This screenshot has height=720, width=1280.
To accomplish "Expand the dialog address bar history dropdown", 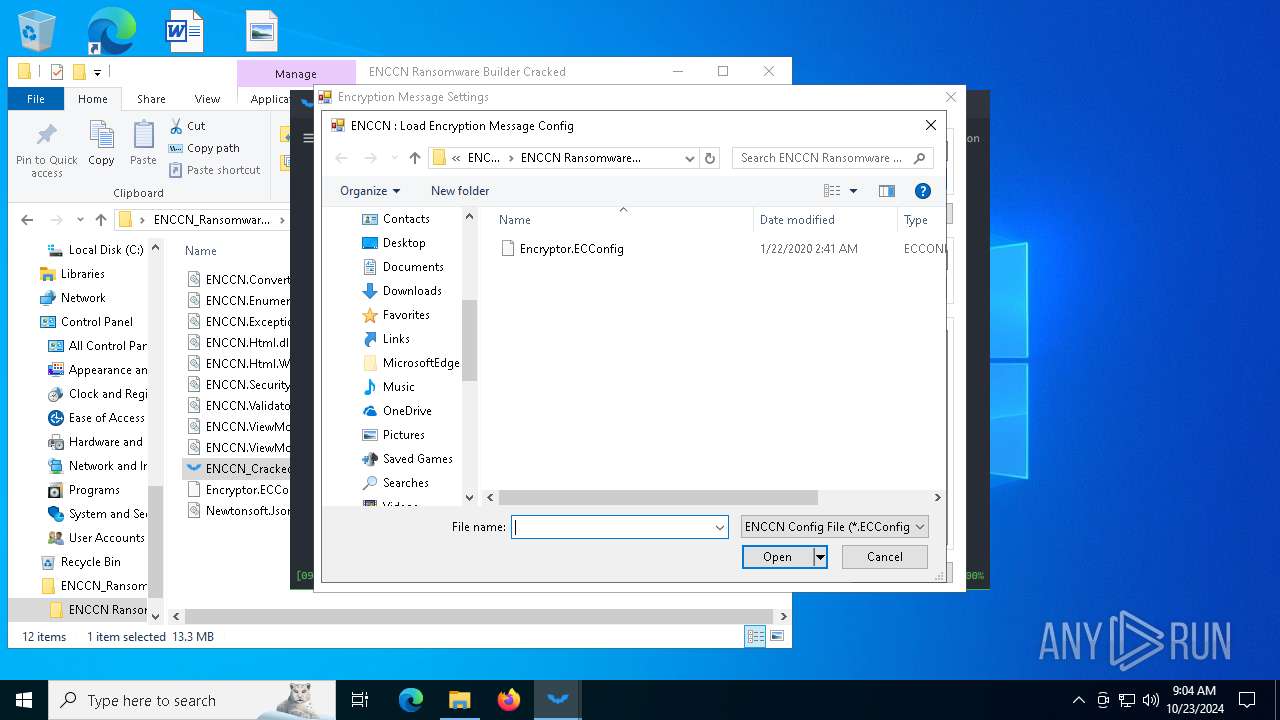I will pos(689,158).
